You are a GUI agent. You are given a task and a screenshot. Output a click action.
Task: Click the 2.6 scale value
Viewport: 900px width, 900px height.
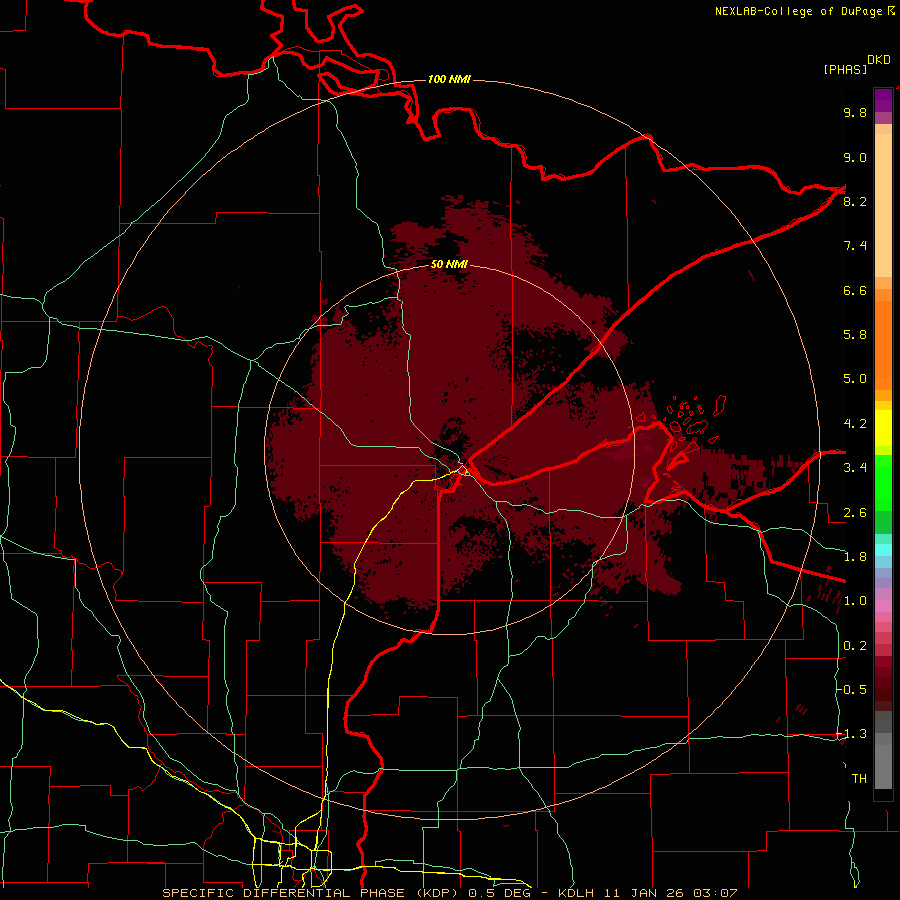tap(855, 513)
